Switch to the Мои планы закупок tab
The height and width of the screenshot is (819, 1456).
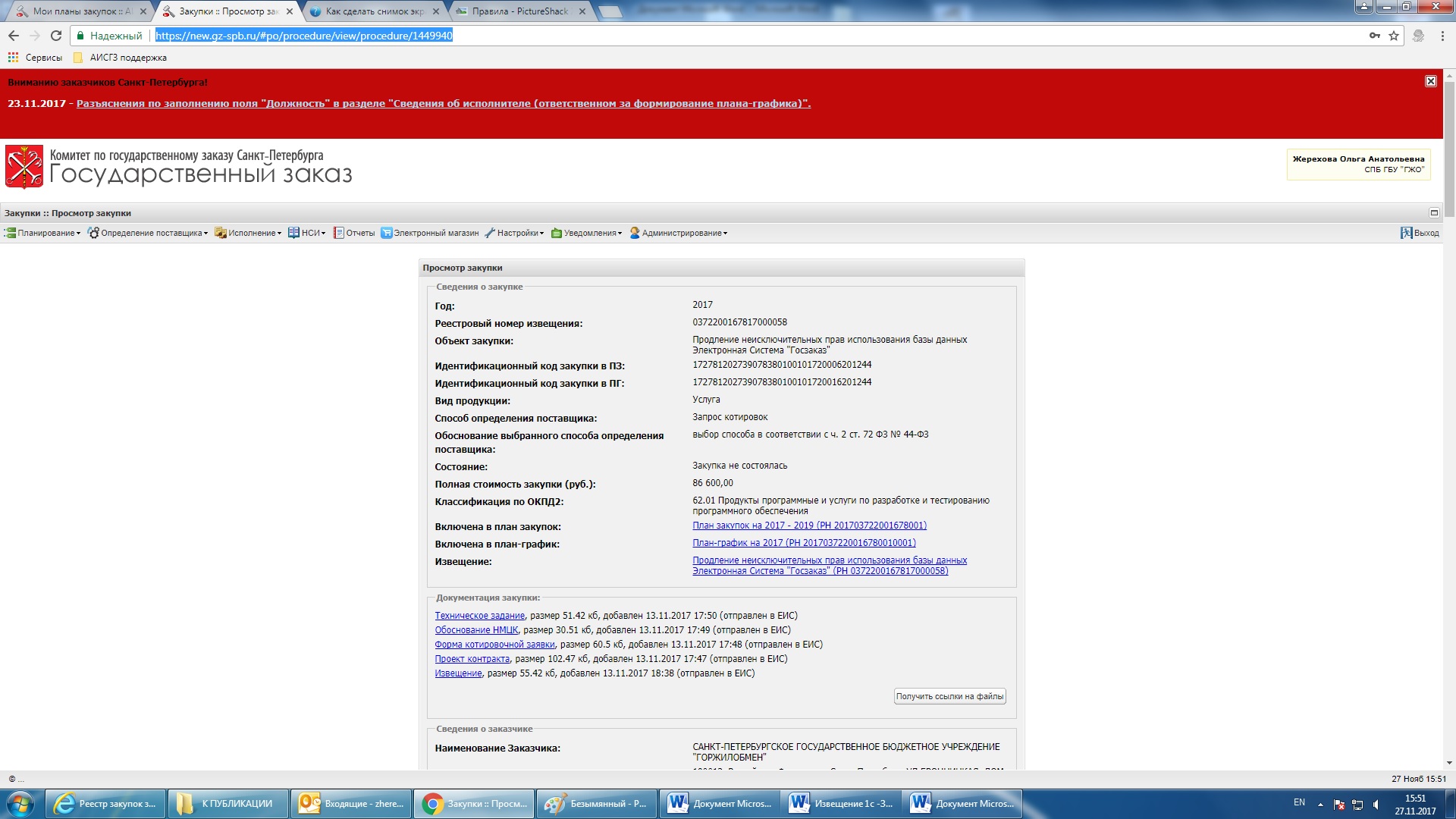click(x=82, y=11)
